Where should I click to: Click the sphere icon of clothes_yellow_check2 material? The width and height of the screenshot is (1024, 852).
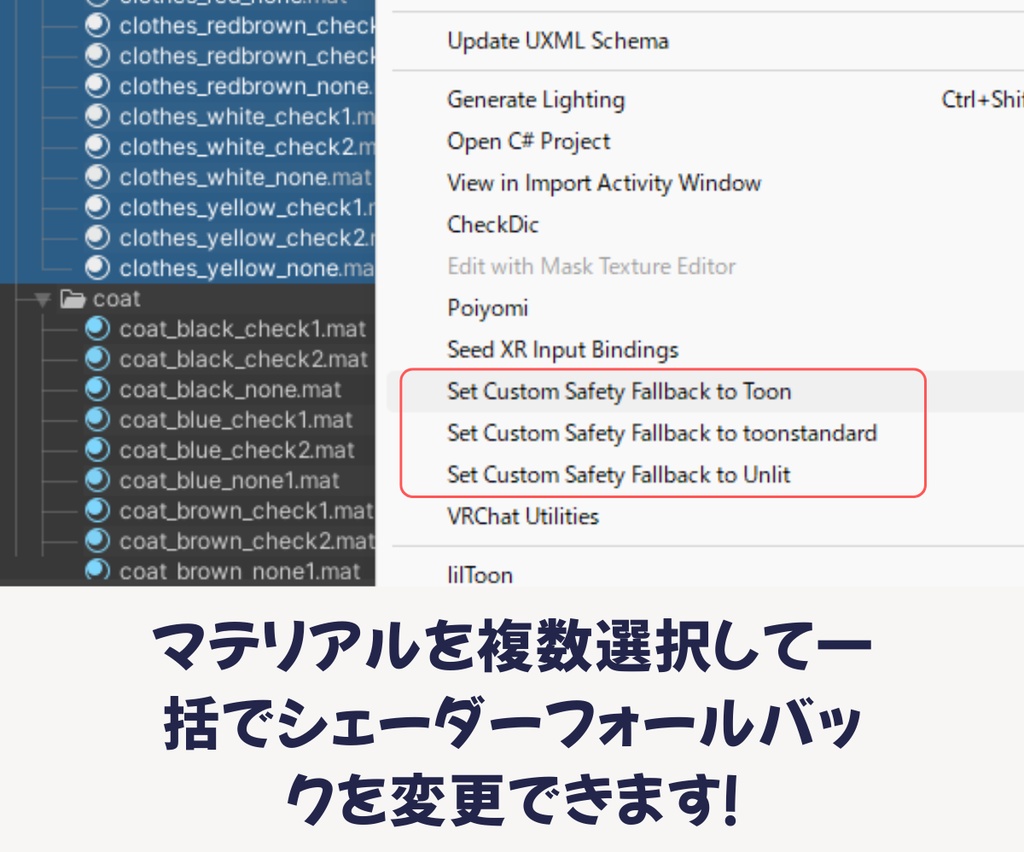(x=96, y=237)
